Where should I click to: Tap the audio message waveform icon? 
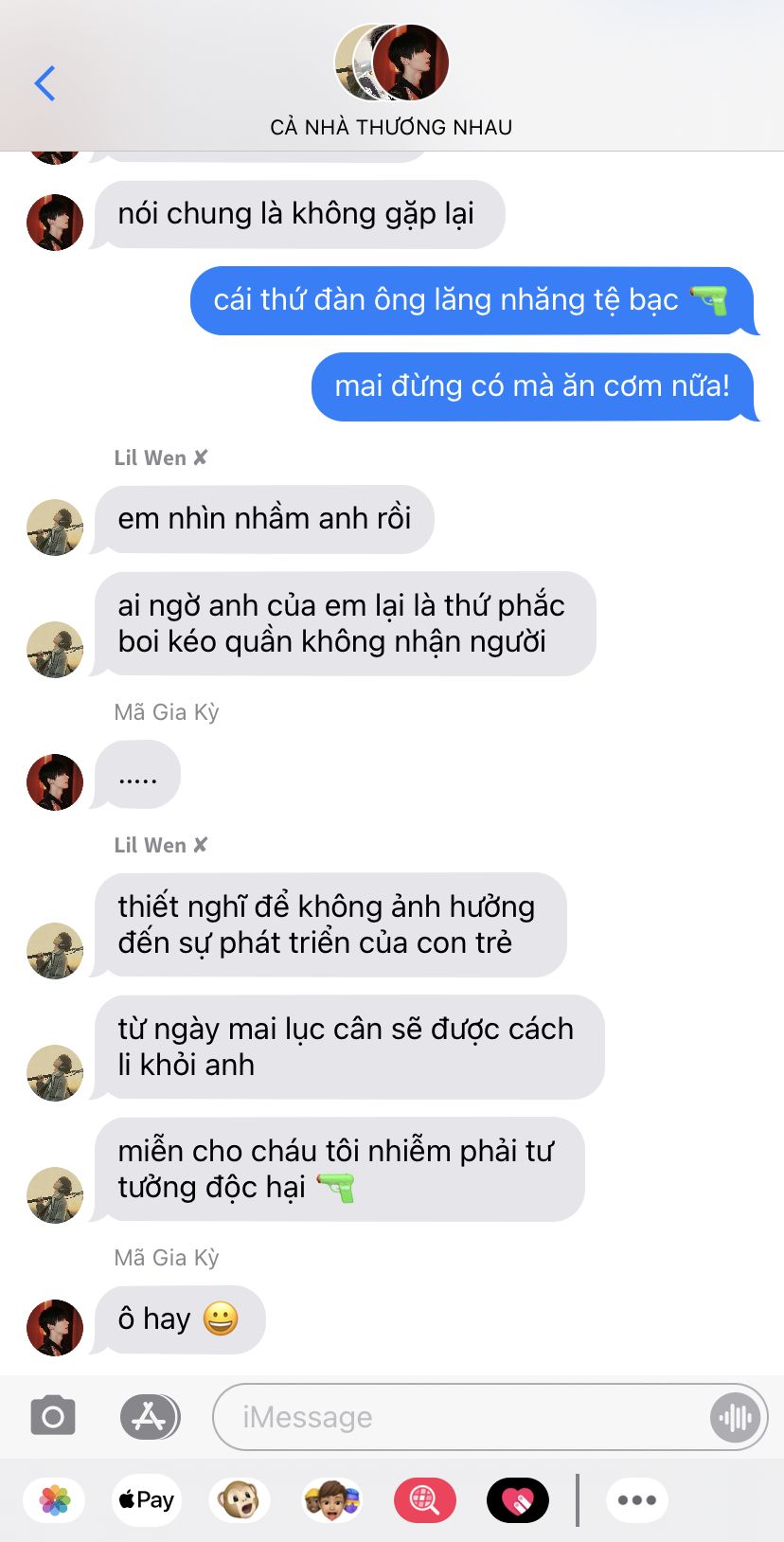pyautogui.click(x=735, y=1417)
